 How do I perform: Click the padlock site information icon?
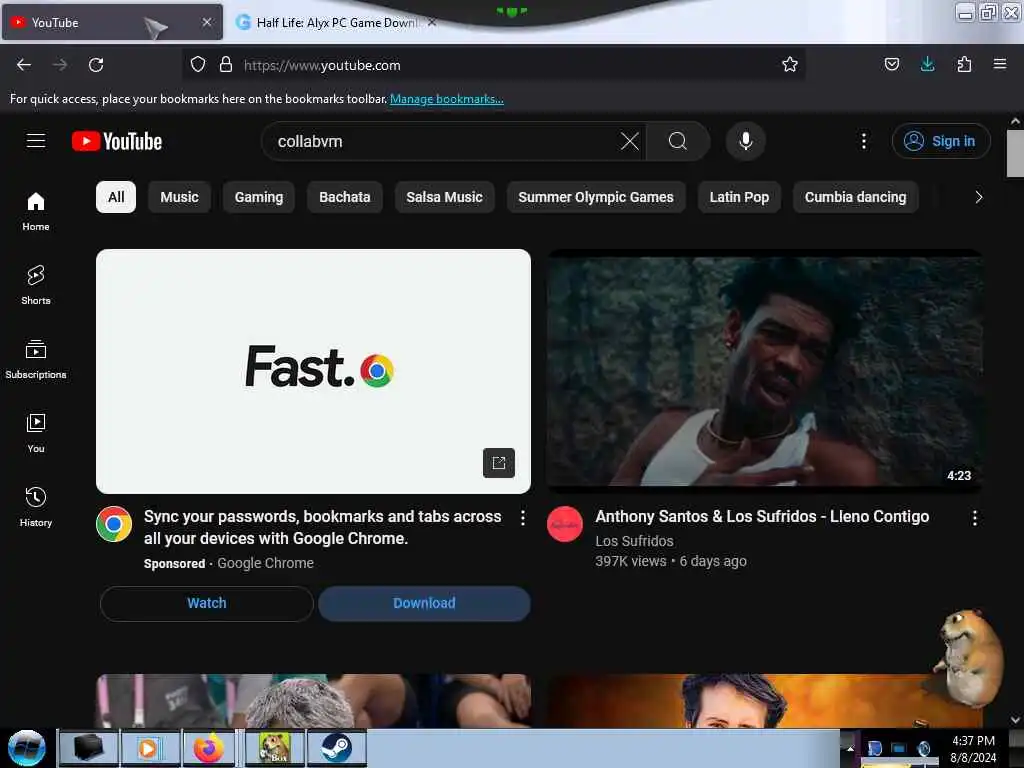tap(226, 65)
